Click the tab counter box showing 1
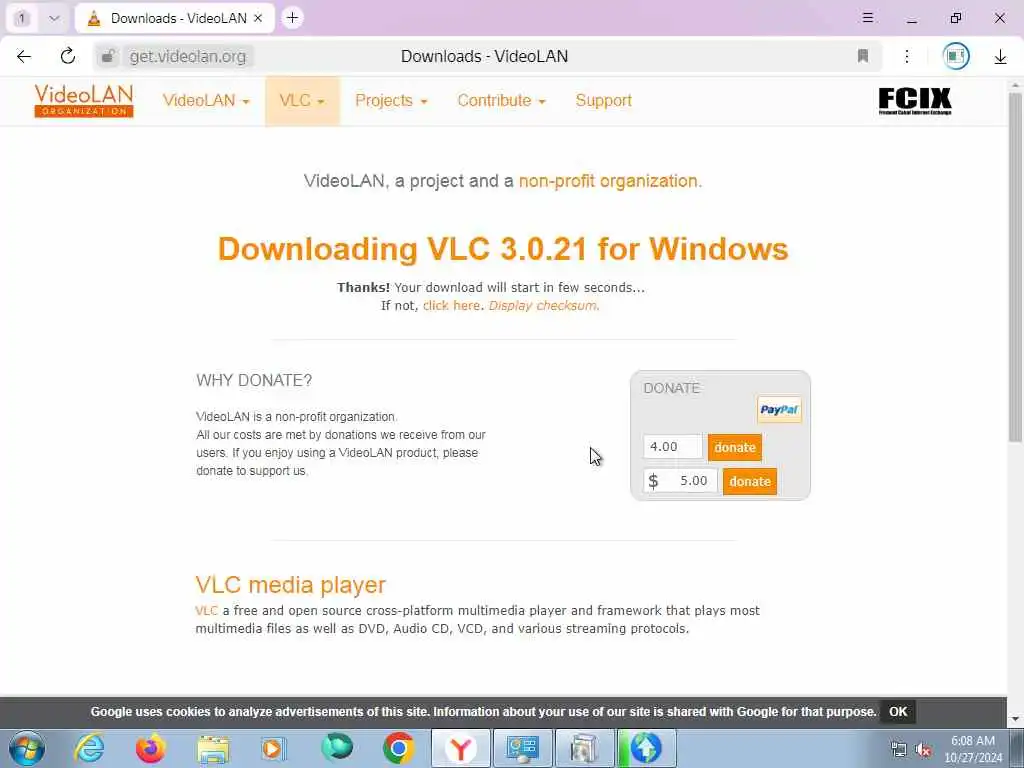The width and height of the screenshot is (1024, 768). click(22, 18)
